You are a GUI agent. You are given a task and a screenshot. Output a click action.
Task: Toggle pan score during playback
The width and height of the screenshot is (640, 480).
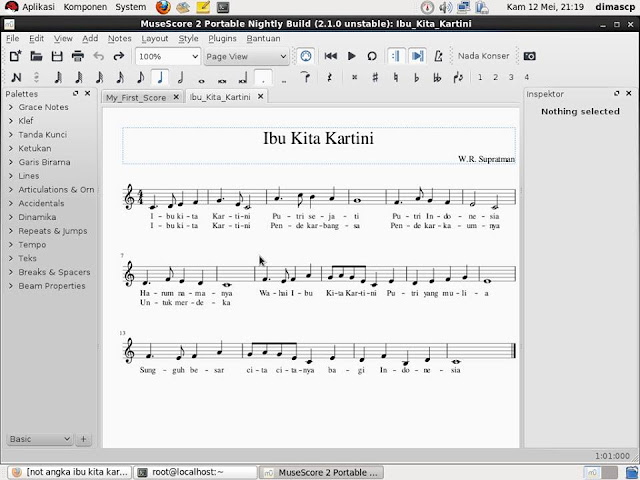point(417,56)
